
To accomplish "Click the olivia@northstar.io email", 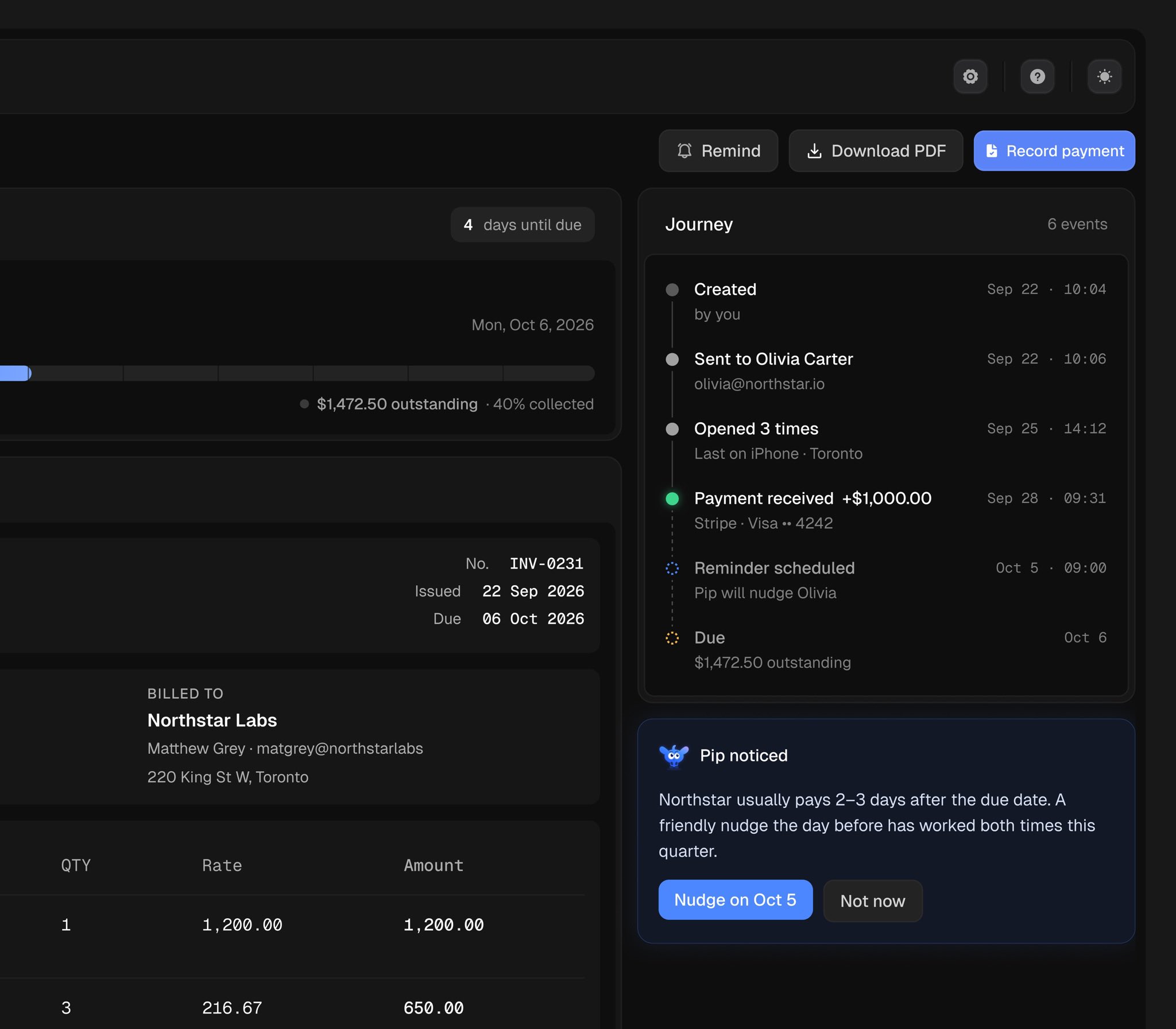I will [x=759, y=384].
